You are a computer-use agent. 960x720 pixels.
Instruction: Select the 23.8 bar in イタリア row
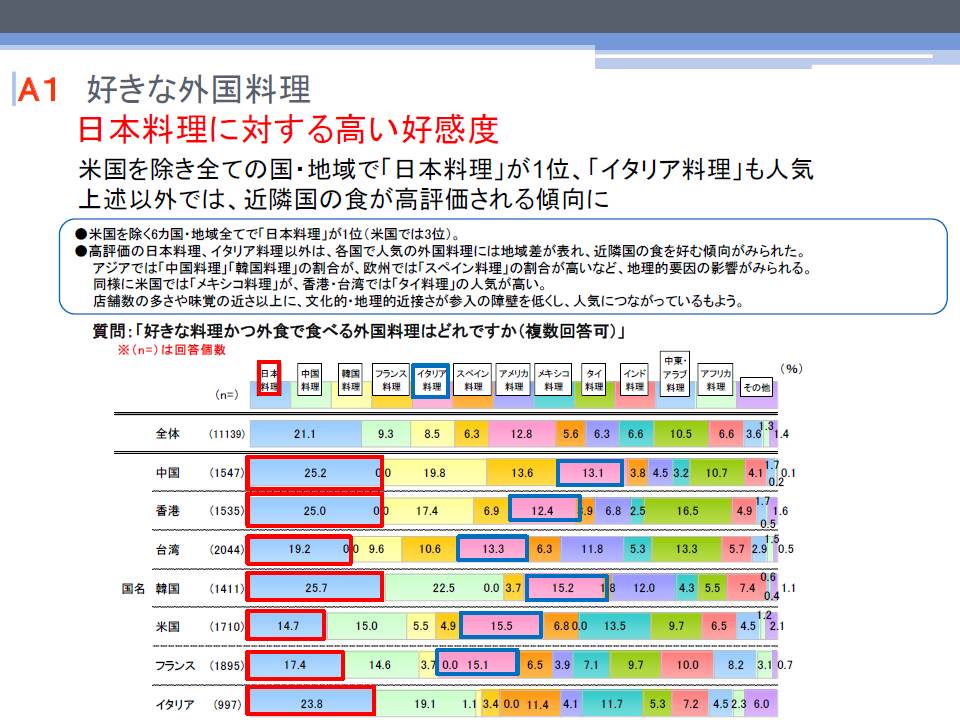pos(310,703)
